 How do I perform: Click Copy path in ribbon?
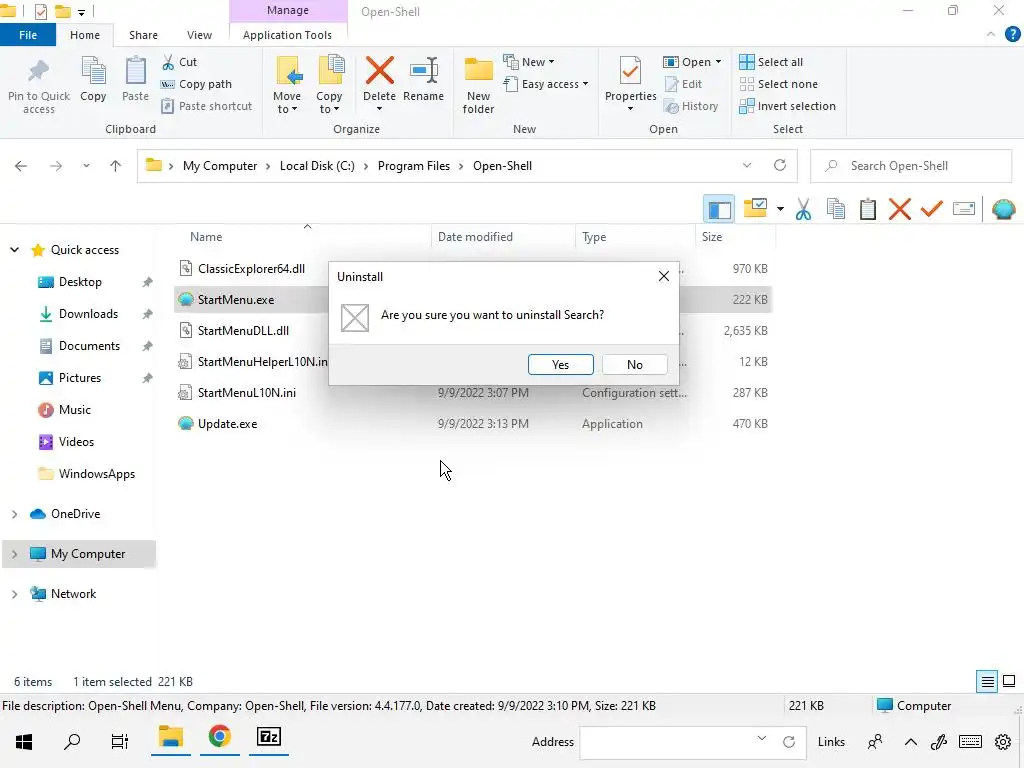tap(196, 84)
